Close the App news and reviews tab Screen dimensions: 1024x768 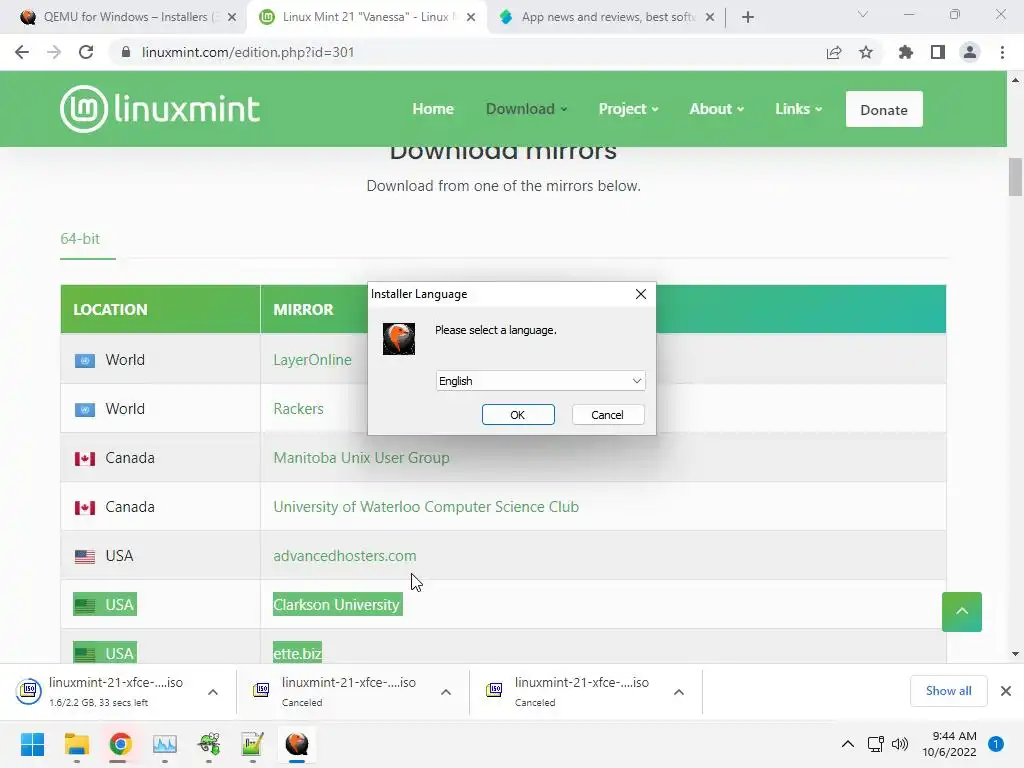(x=710, y=17)
